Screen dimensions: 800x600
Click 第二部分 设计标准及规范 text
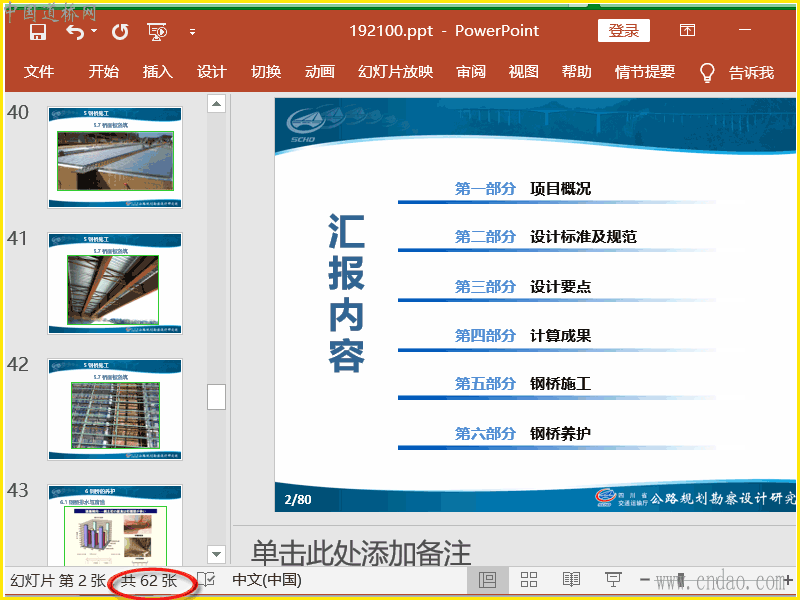pyautogui.click(x=545, y=236)
